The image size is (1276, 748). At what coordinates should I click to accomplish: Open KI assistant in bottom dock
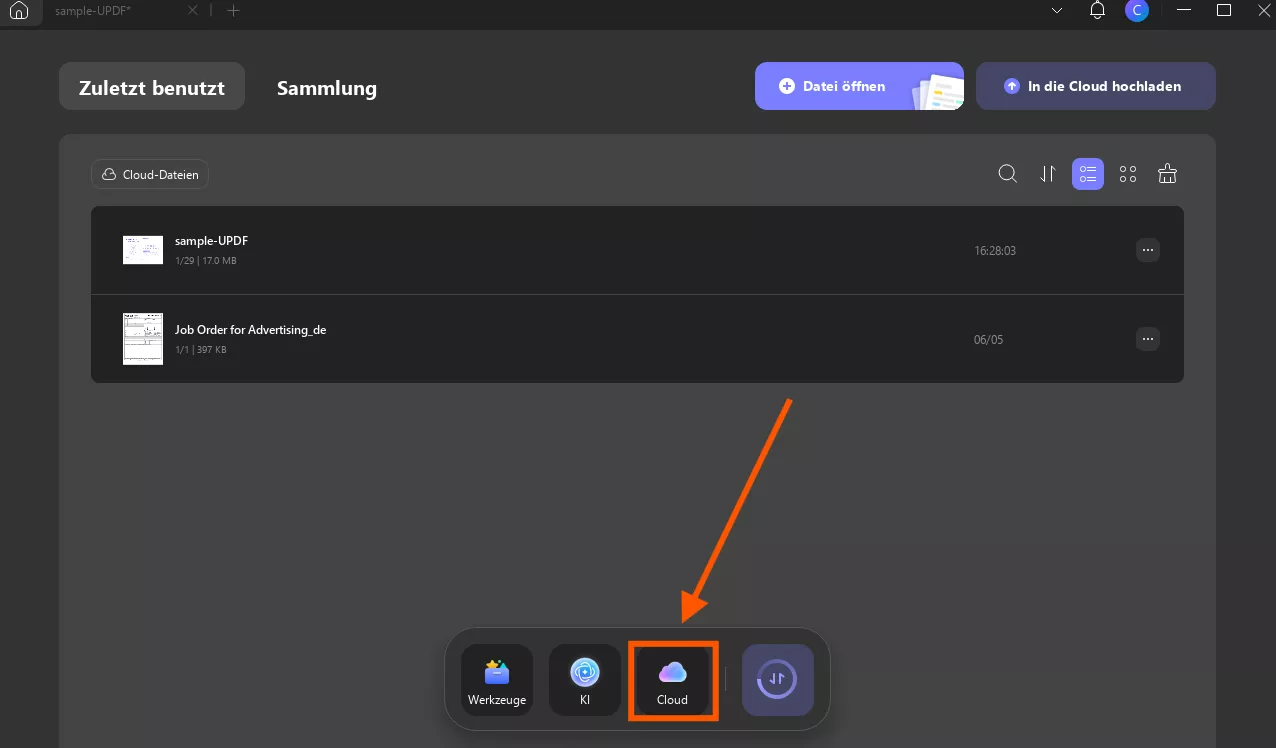click(x=585, y=680)
